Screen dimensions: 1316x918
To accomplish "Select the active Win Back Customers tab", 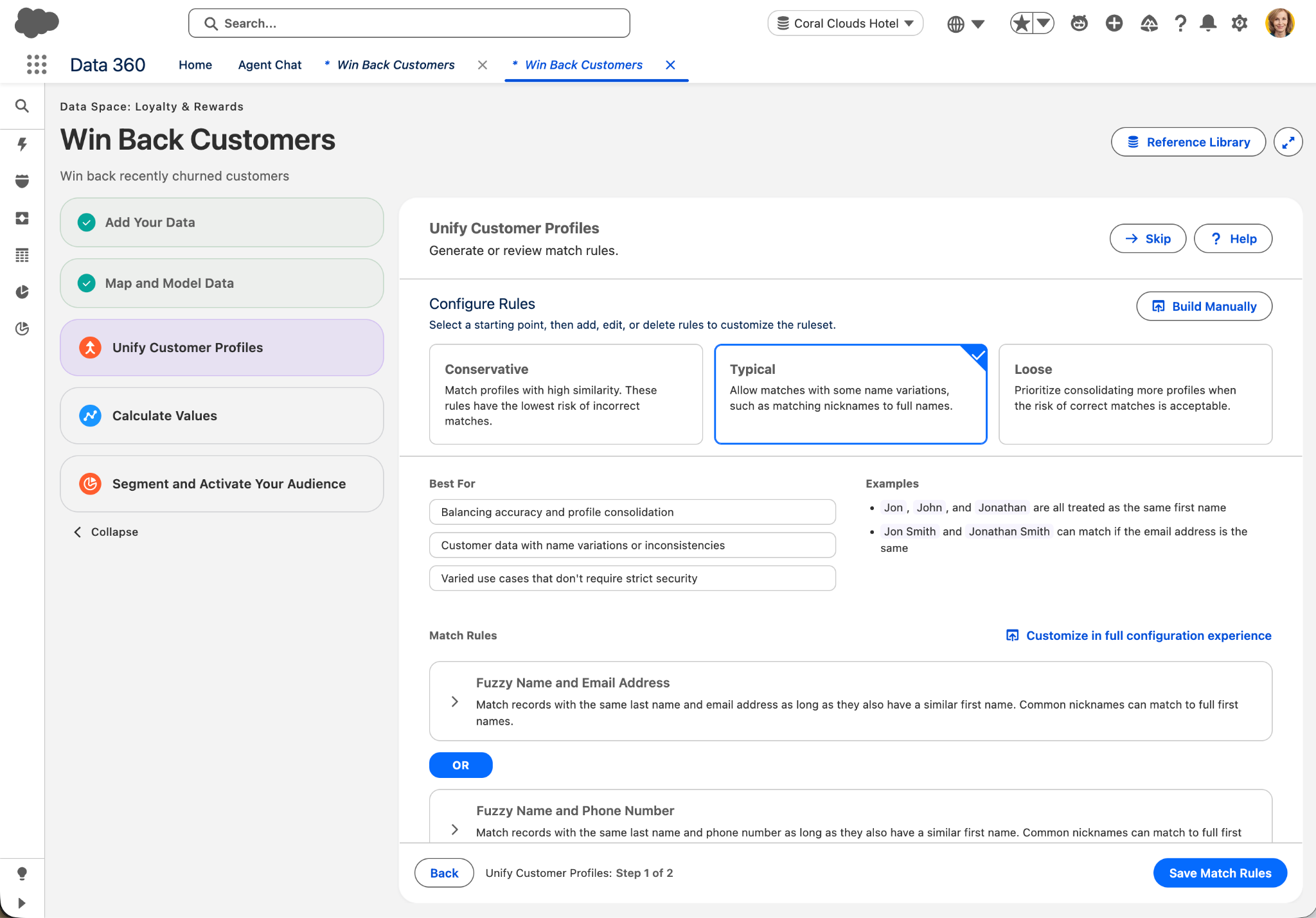I will click(583, 65).
